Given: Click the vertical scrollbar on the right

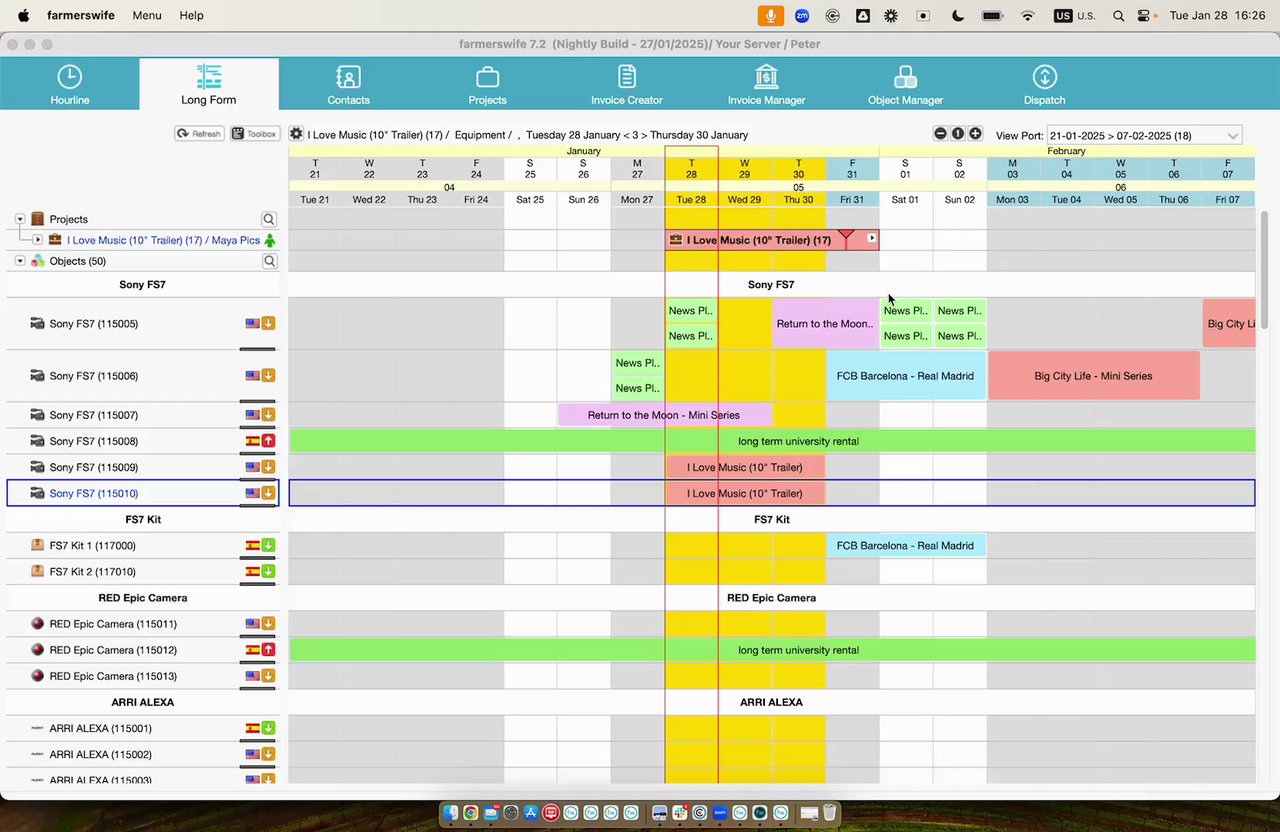Looking at the screenshot, I should pyautogui.click(x=1264, y=270).
